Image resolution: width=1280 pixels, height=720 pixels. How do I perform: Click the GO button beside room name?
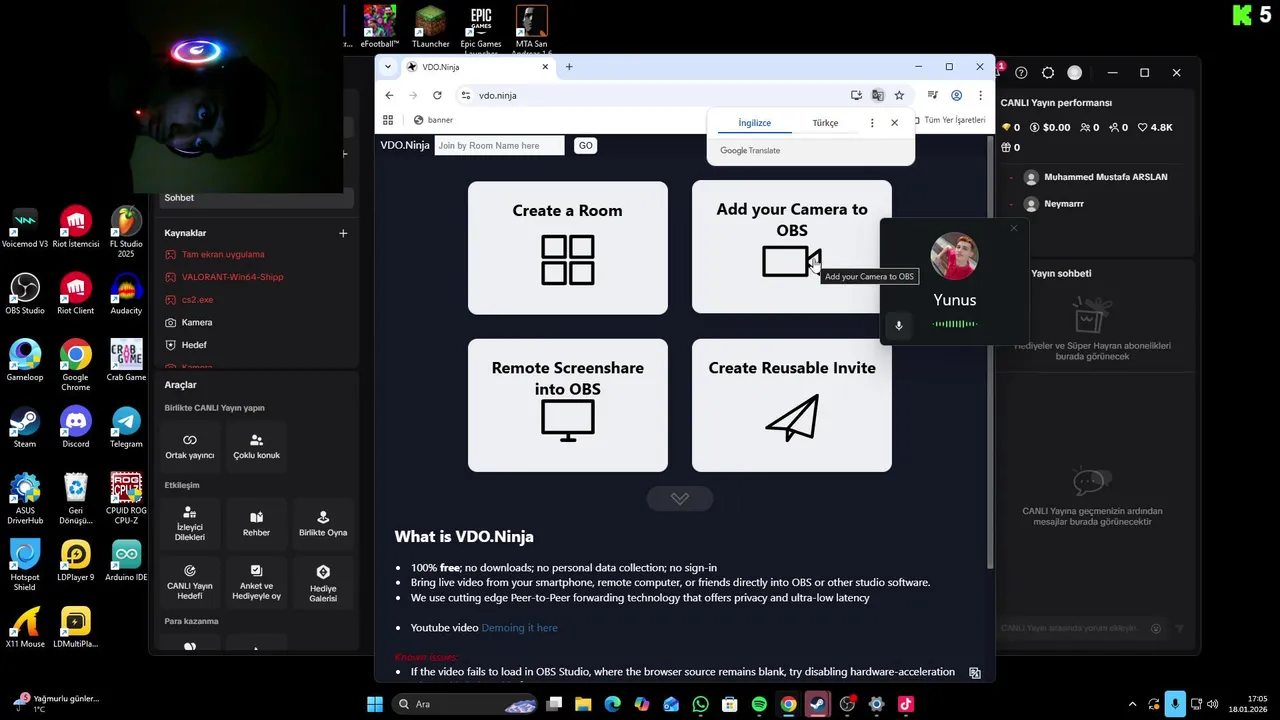coord(585,146)
